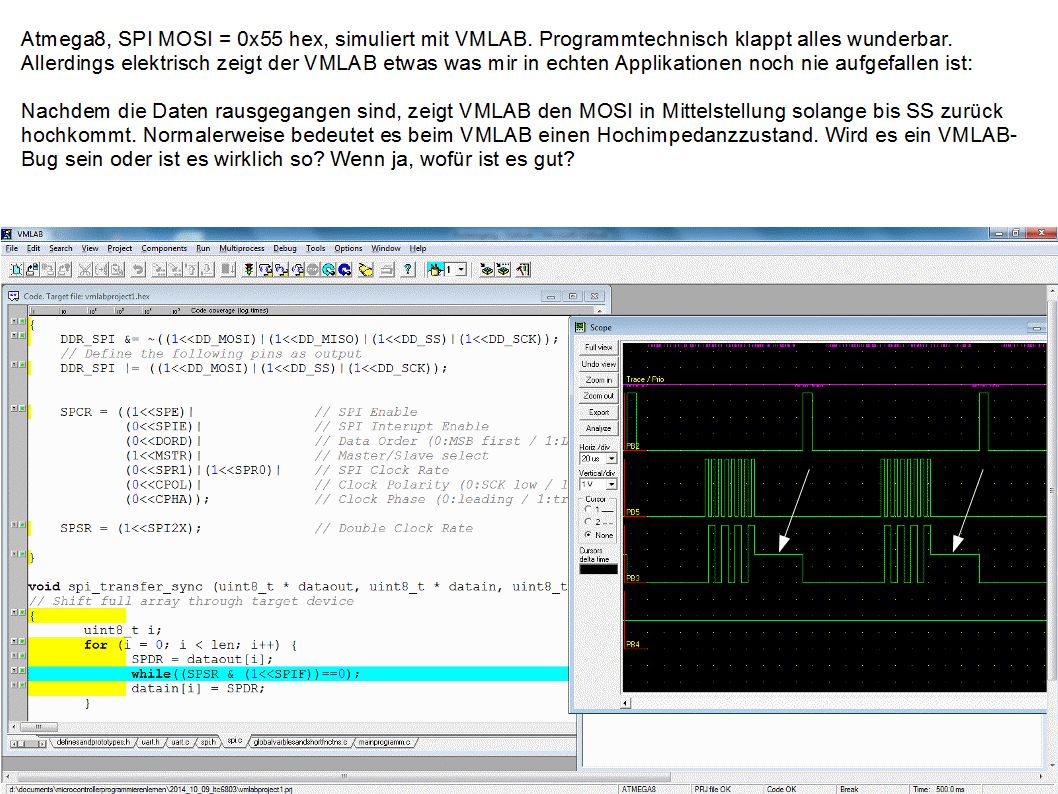This screenshot has height=794, width=1058.
Task: Click Zoom out button in Scope
Action: tap(598, 396)
